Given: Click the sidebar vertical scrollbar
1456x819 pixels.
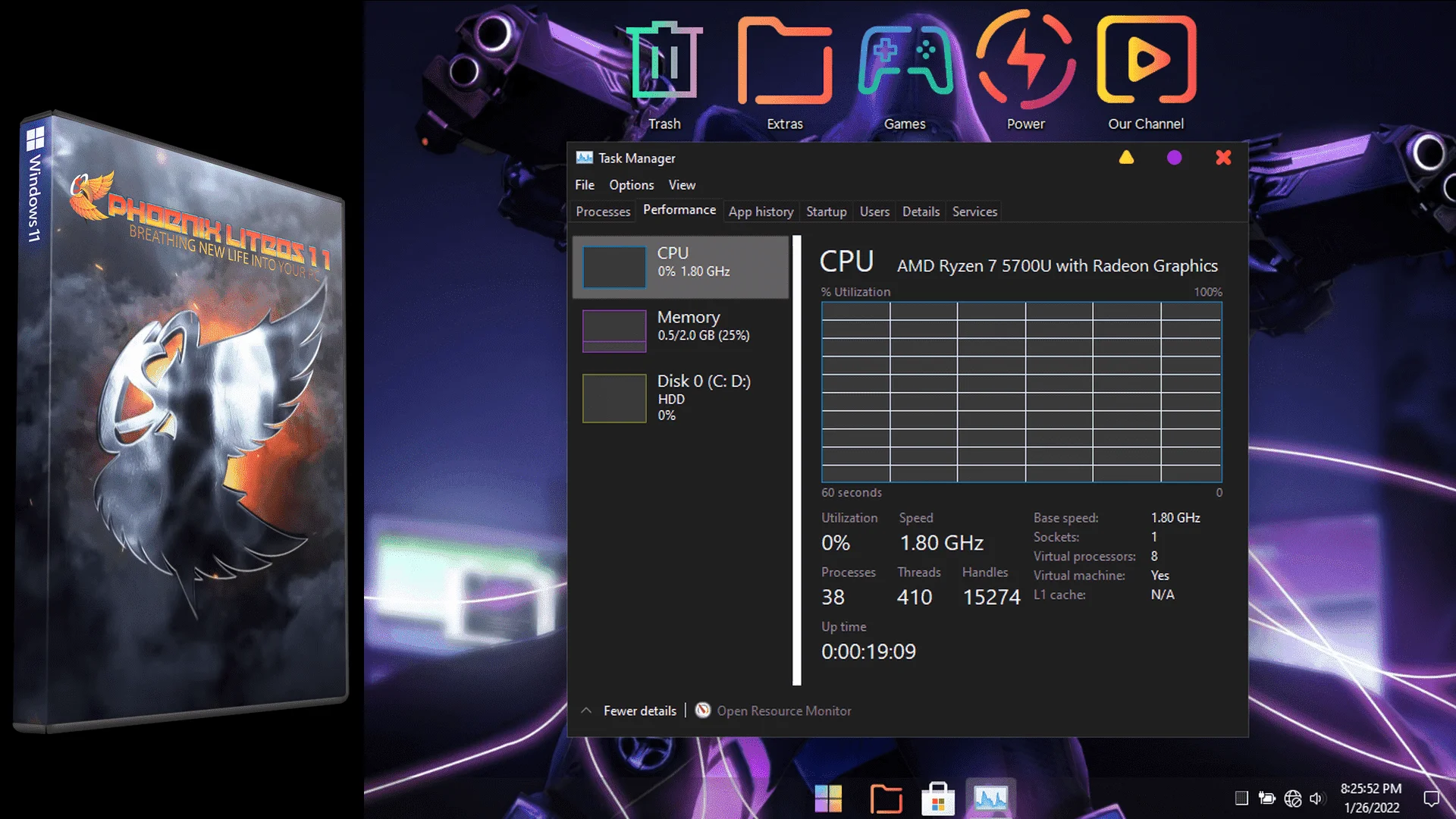Looking at the screenshot, I should coord(797,460).
